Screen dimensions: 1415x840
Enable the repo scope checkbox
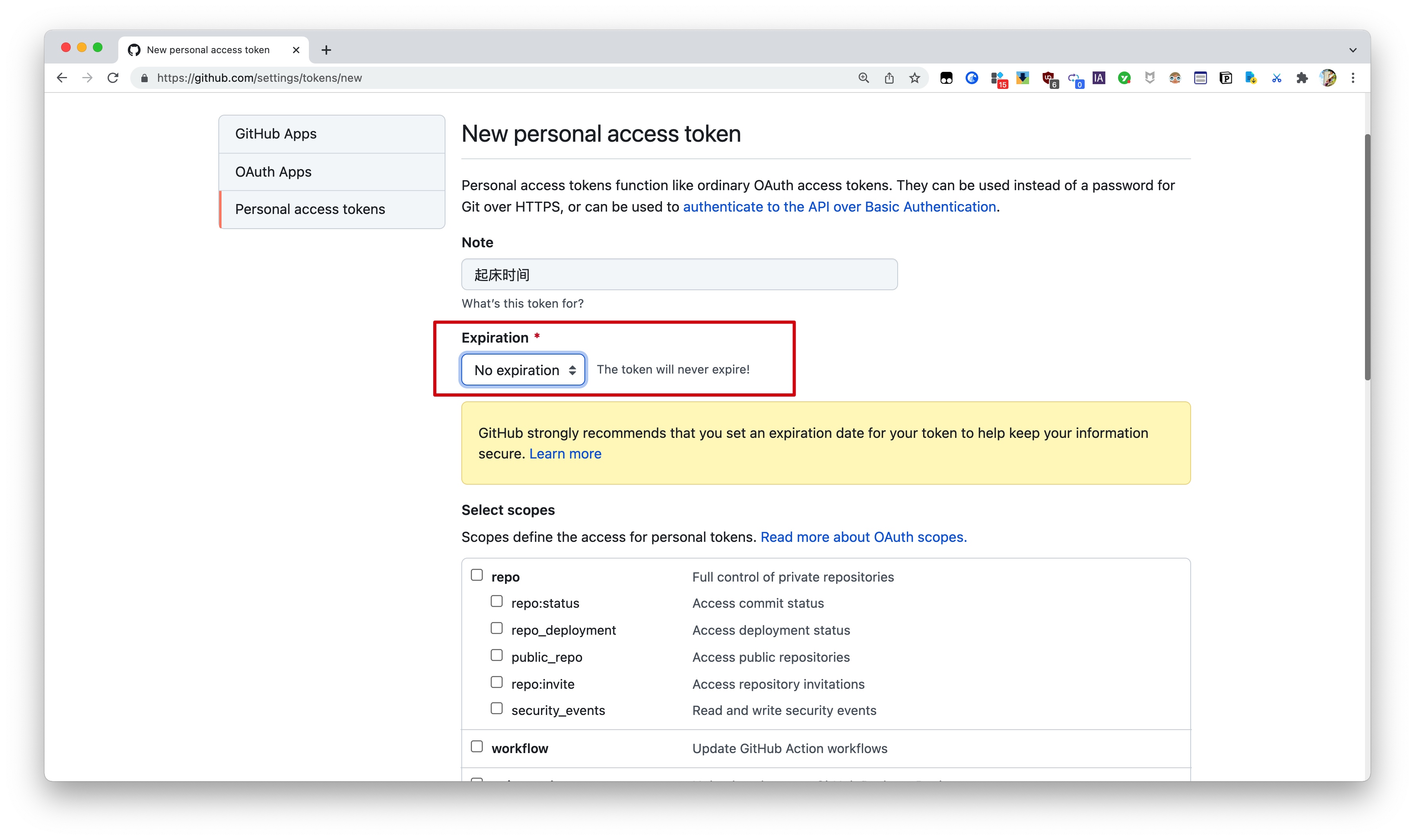477,575
